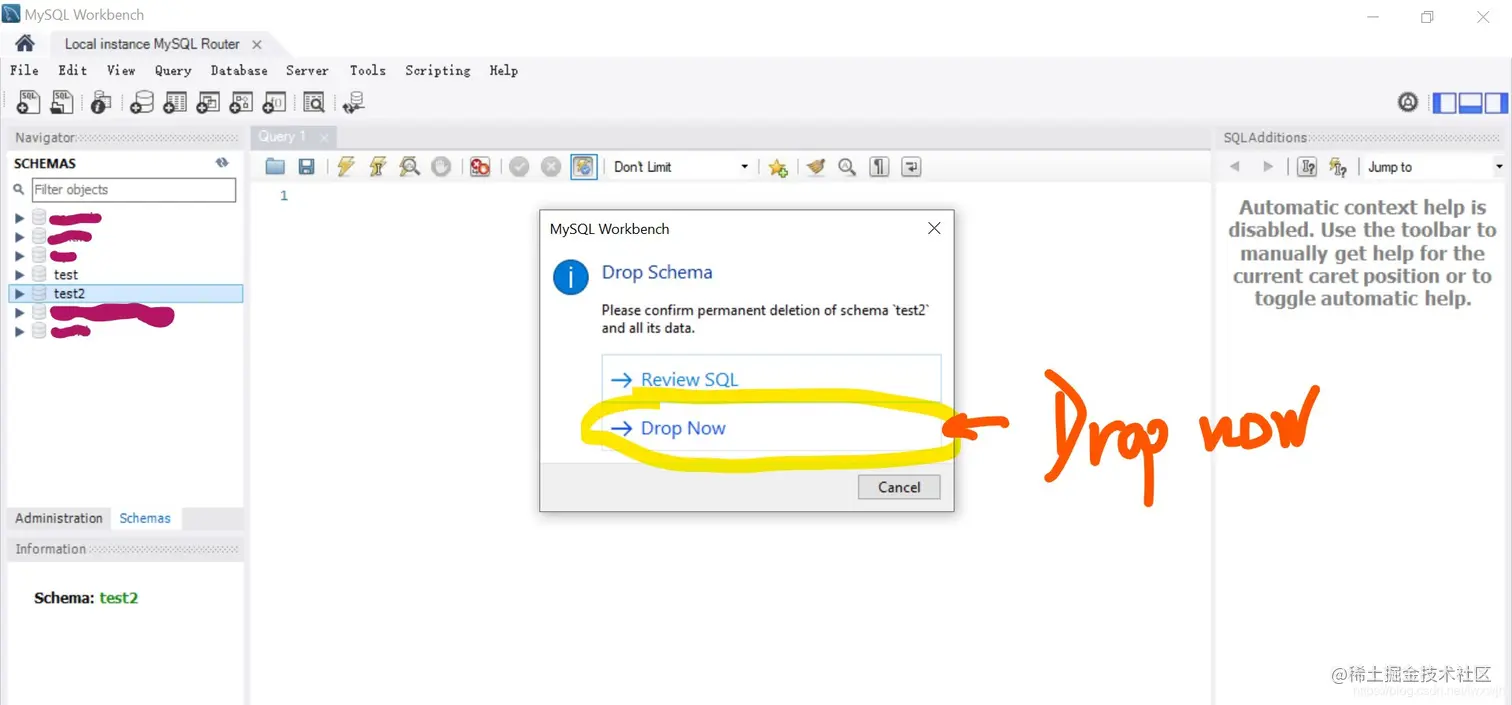Close the Local instance MySQL Router tab
Screen dimensions: 1512x705
[257, 44]
